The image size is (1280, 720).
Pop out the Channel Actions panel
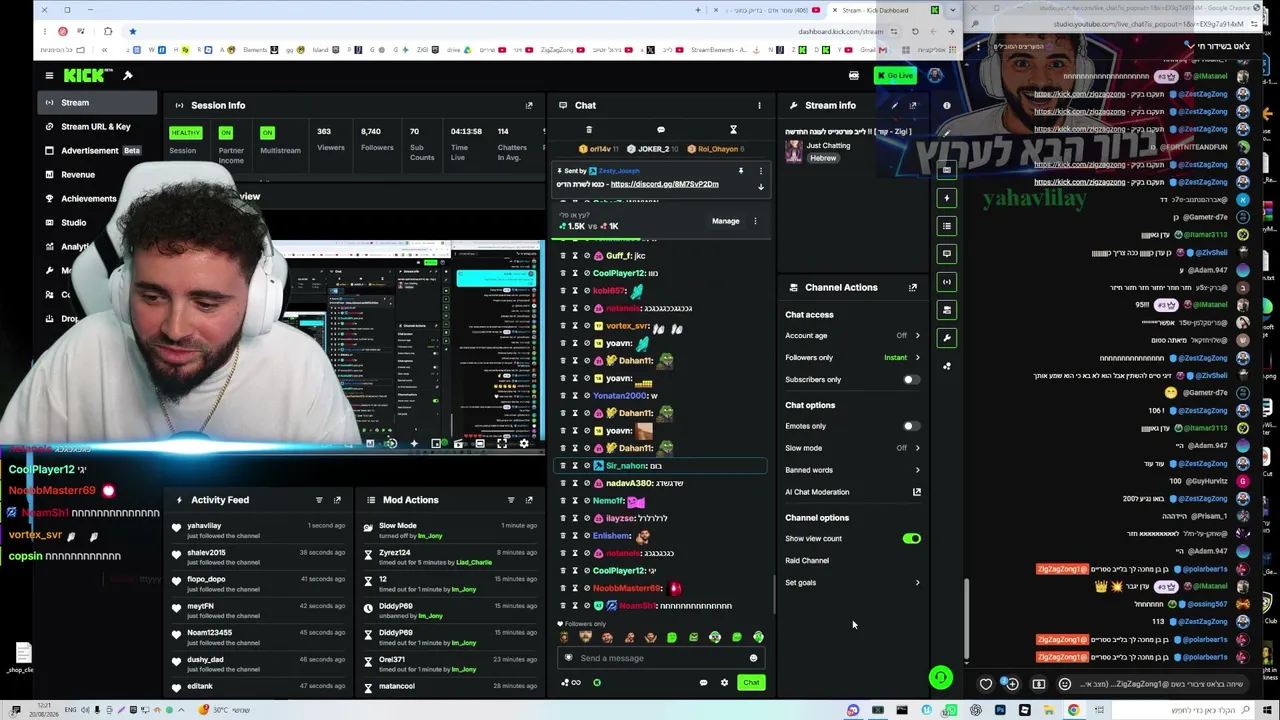(x=913, y=287)
